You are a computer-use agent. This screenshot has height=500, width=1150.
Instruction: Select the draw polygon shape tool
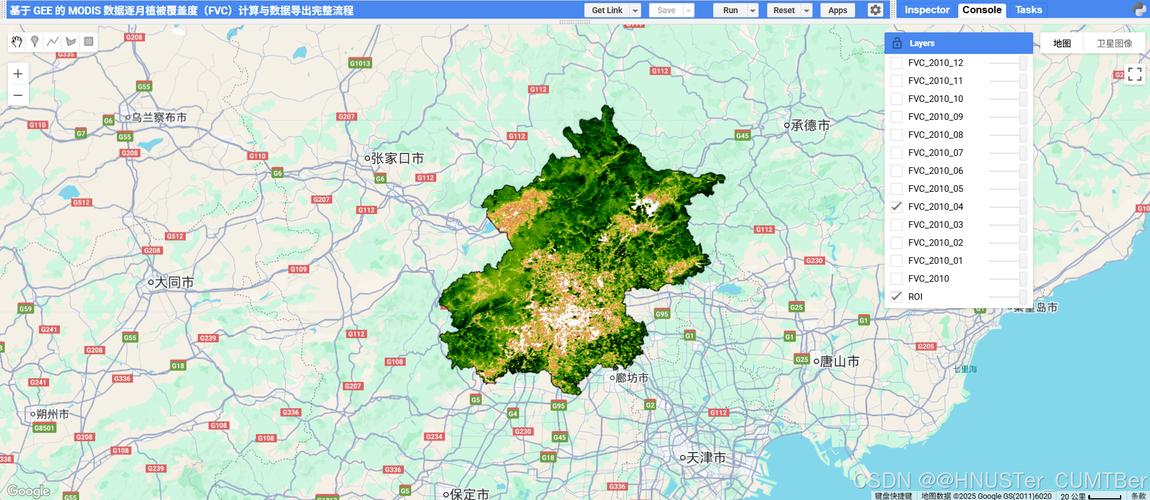click(71, 42)
